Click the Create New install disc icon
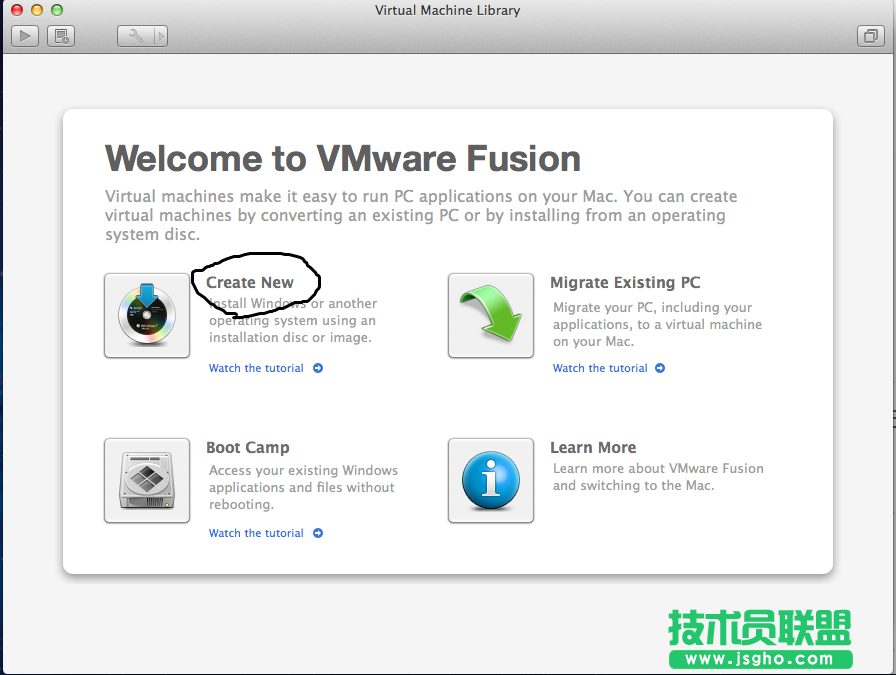The height and width of the screenshot is (675, 896). (x=146, y=315)
